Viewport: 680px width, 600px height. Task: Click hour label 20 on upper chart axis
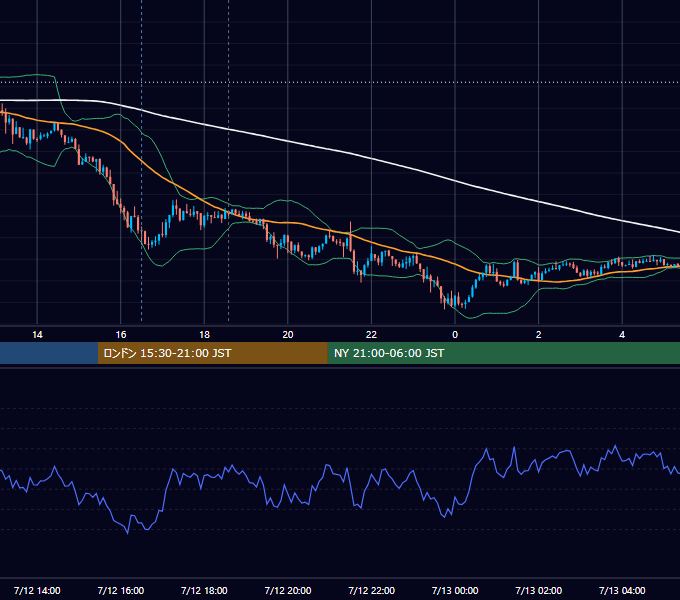288,335
